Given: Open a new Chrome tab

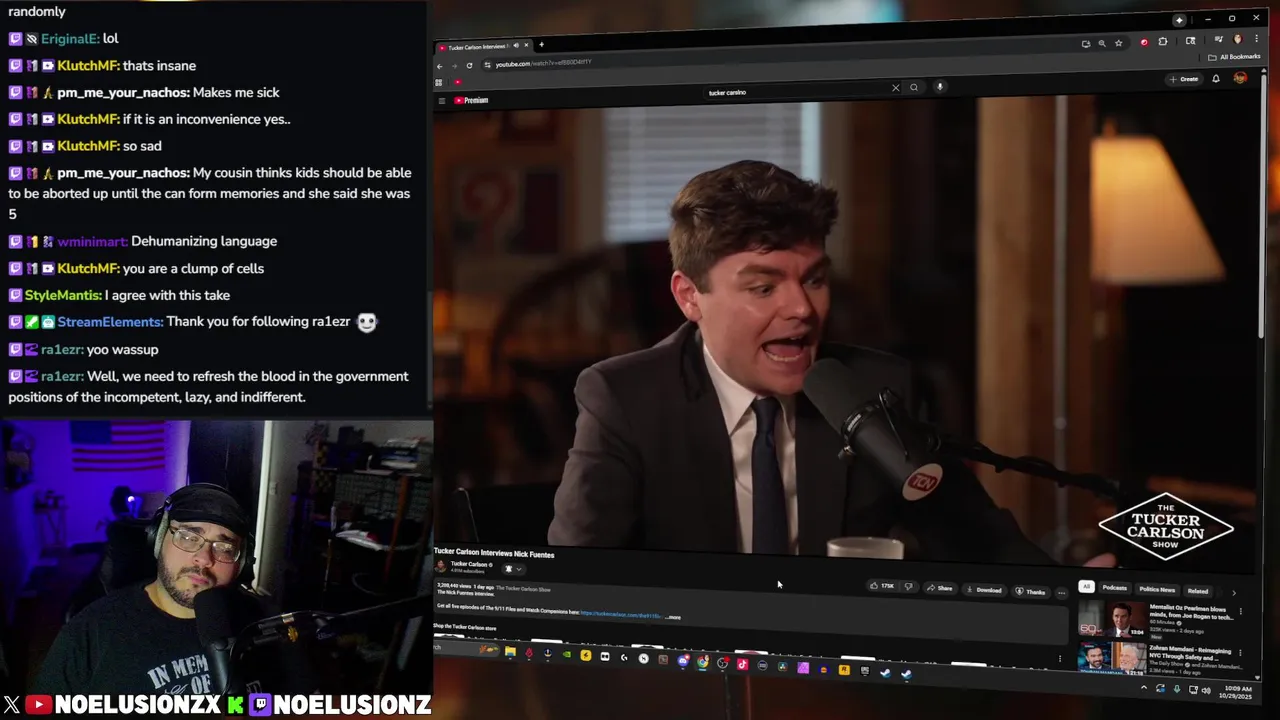Looking at the screenshot, I should 541,44.
